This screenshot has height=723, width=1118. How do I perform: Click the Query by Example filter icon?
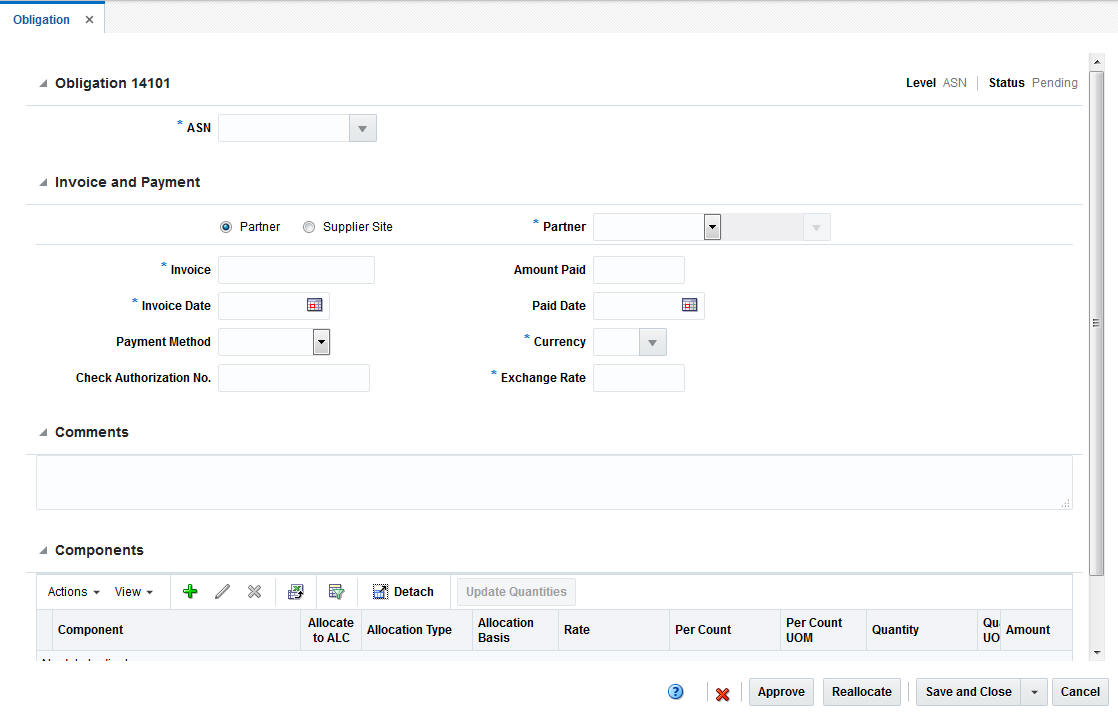(337, 592)
